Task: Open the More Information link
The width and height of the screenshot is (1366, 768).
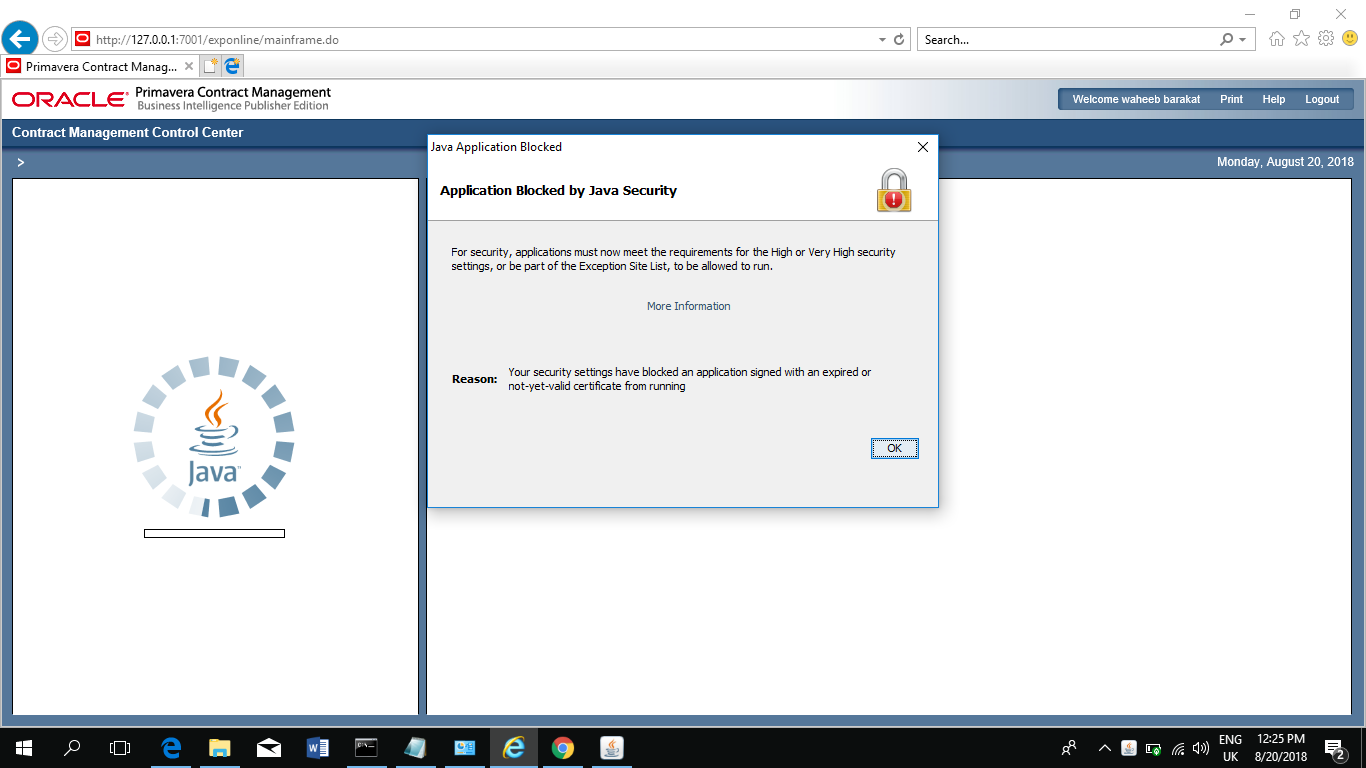Action: 688,306
